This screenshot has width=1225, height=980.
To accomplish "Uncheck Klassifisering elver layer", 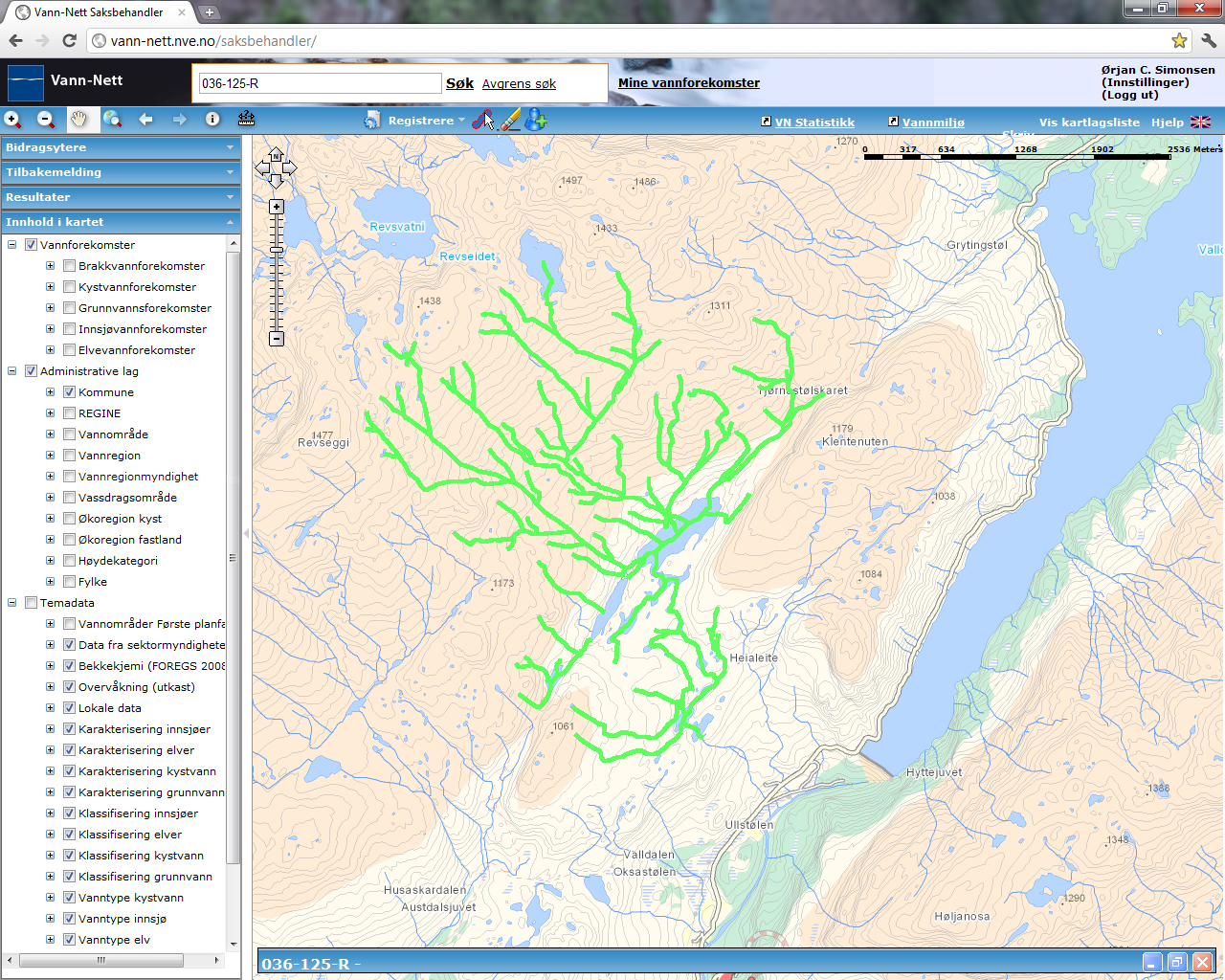I will point(69,835).
